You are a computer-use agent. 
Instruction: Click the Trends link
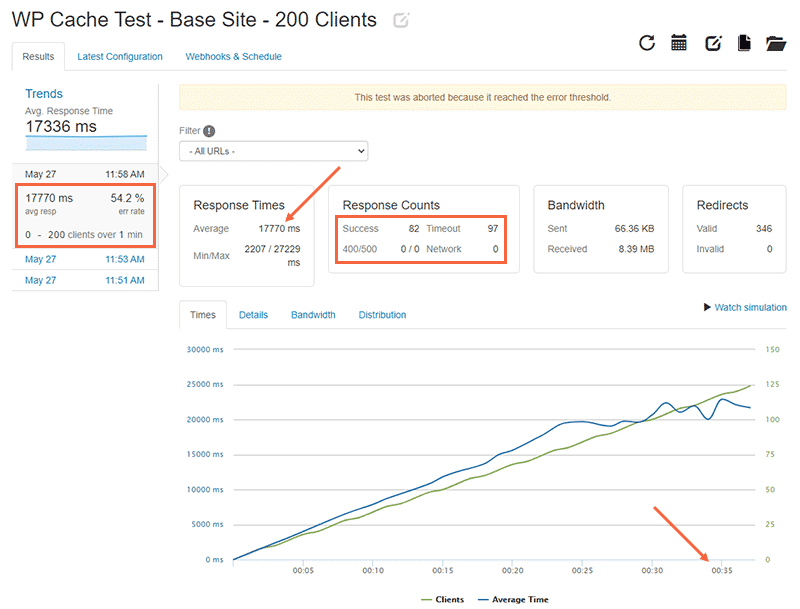click(43, 94)
